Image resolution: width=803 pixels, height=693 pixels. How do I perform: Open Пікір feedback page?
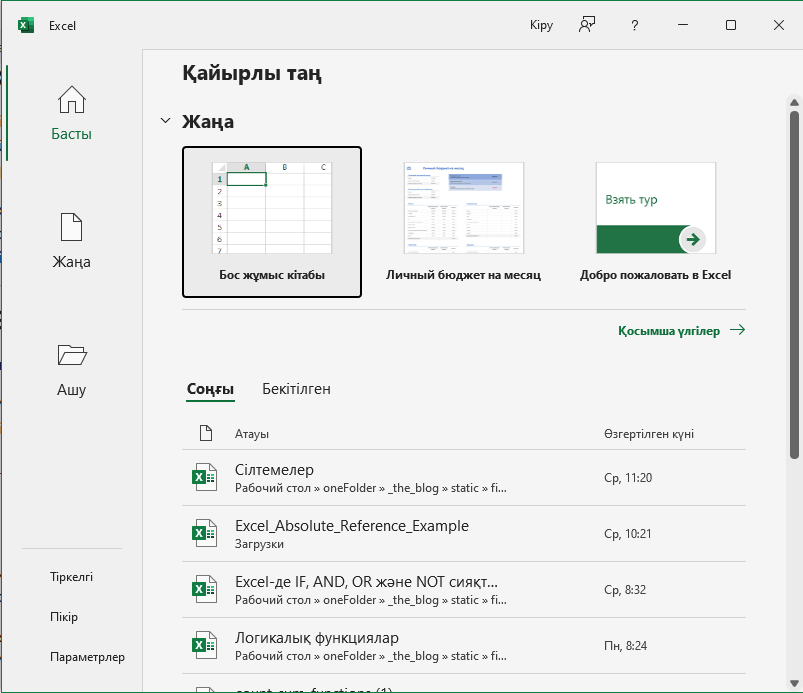[x=64, y=617]
